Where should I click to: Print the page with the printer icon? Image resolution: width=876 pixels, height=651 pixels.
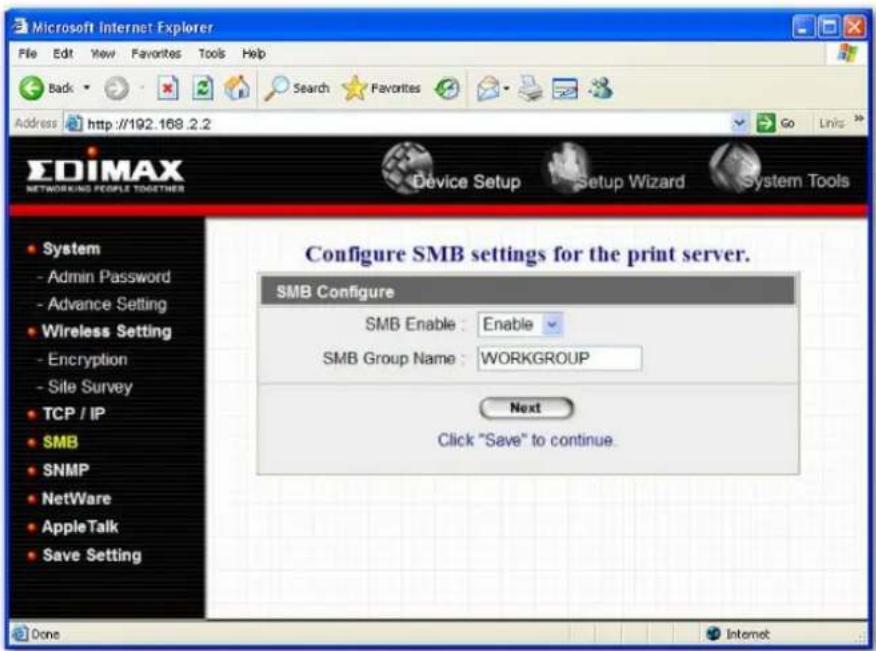(x=530, y=88)
